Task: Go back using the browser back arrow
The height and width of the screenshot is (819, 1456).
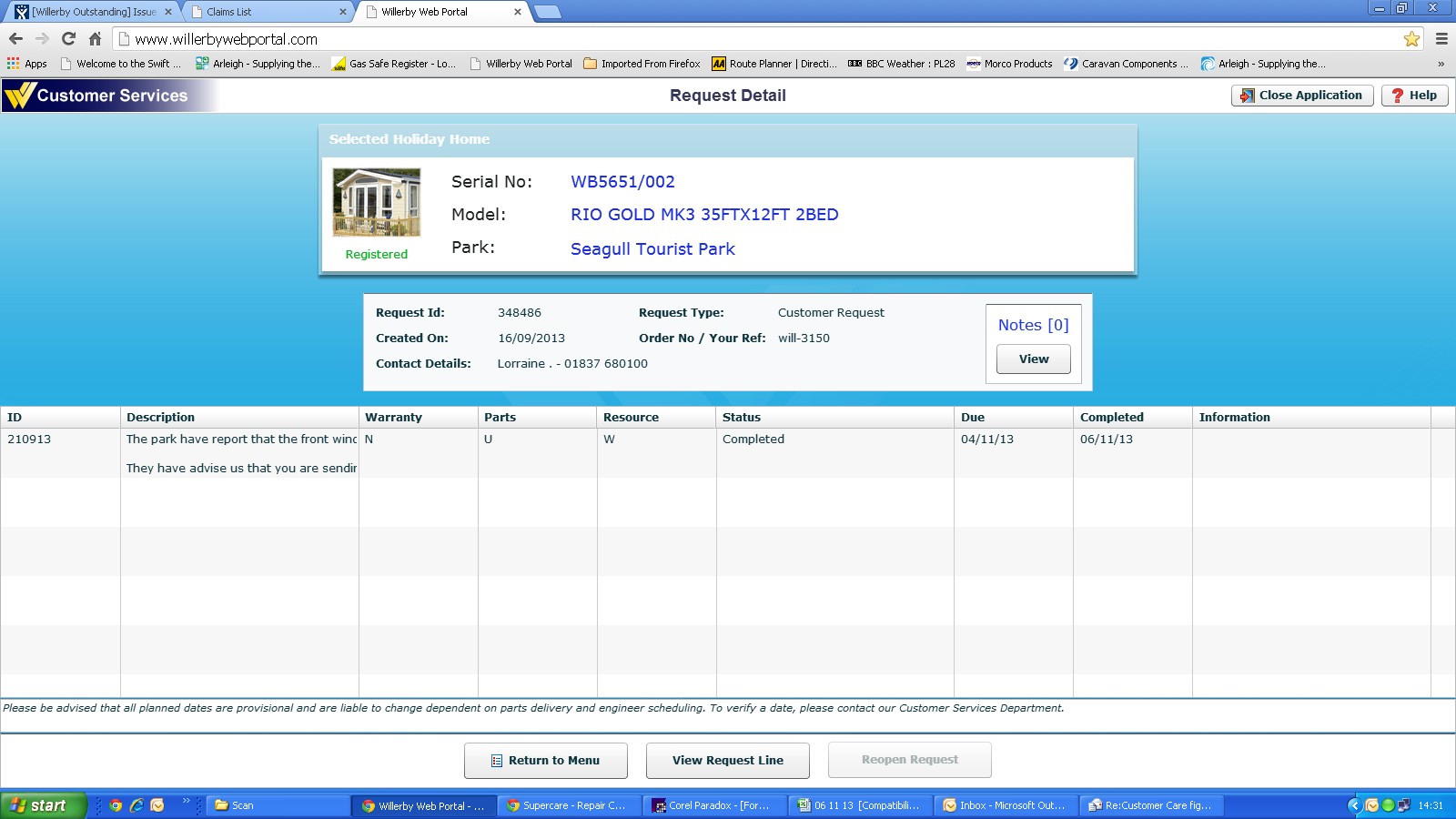Action: [15, 39]
